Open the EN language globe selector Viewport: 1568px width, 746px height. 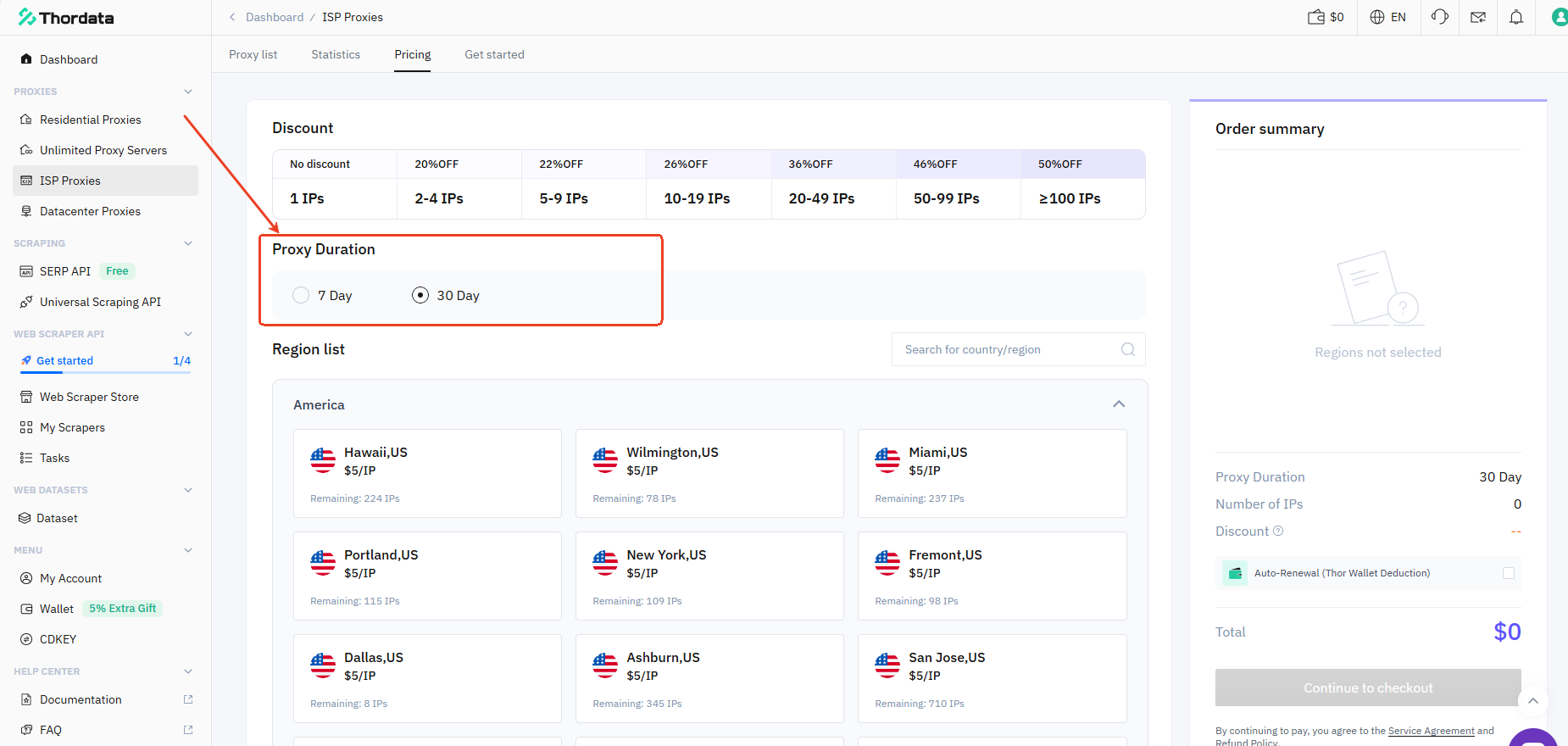pyautogui.click(x=1387, y=17)
